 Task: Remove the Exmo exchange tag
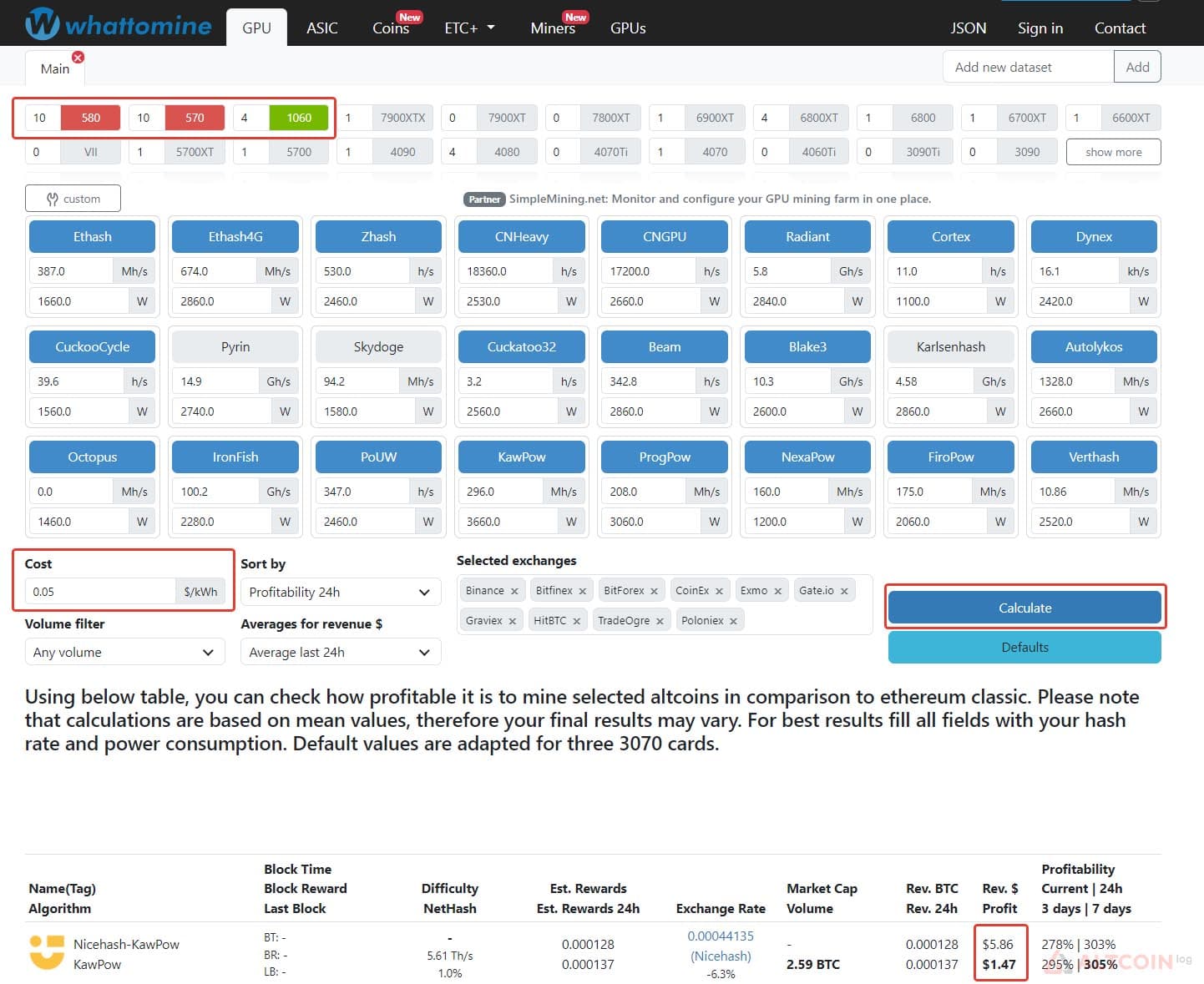[x=777, y=591]
